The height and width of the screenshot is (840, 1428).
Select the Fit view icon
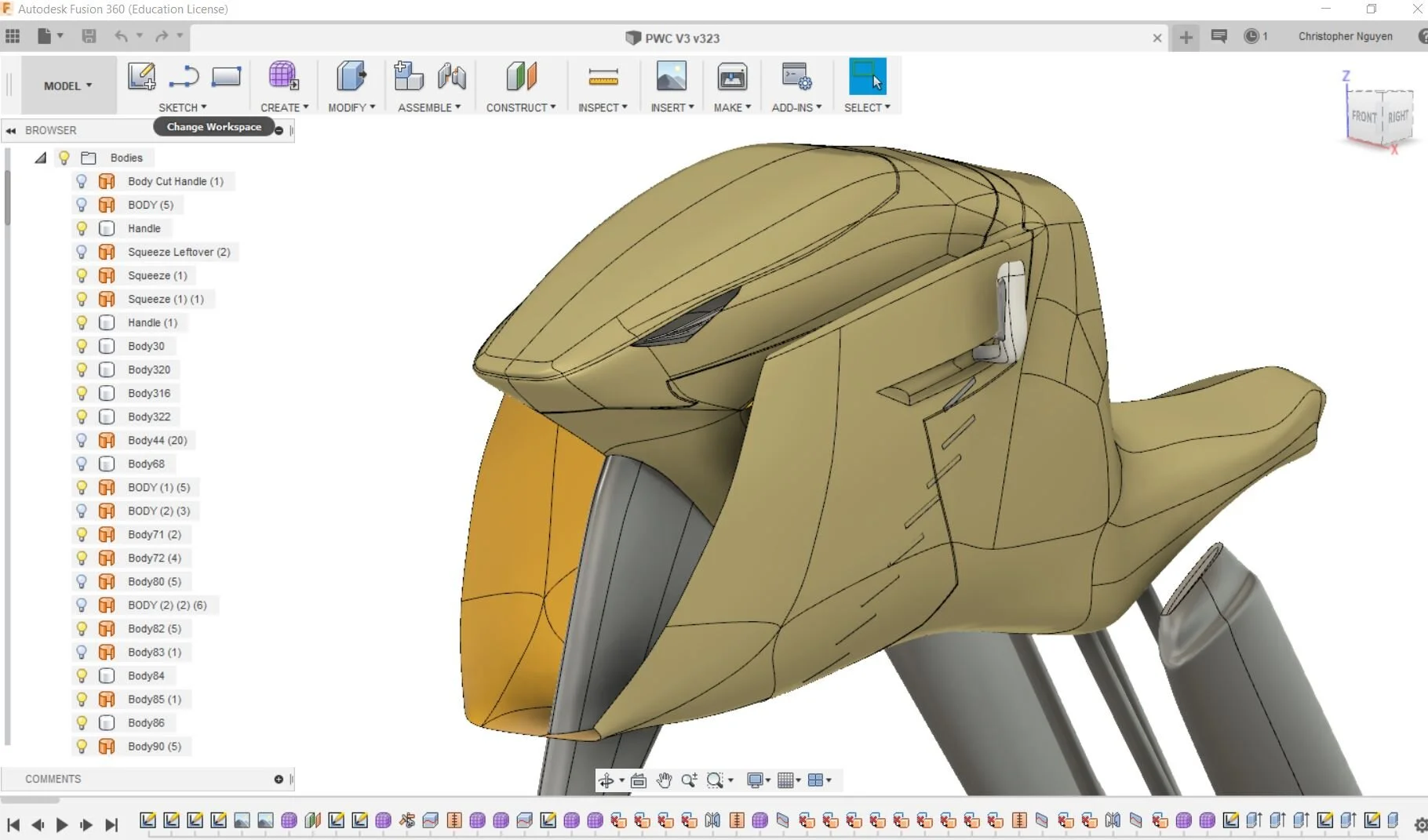click(639, 780)
